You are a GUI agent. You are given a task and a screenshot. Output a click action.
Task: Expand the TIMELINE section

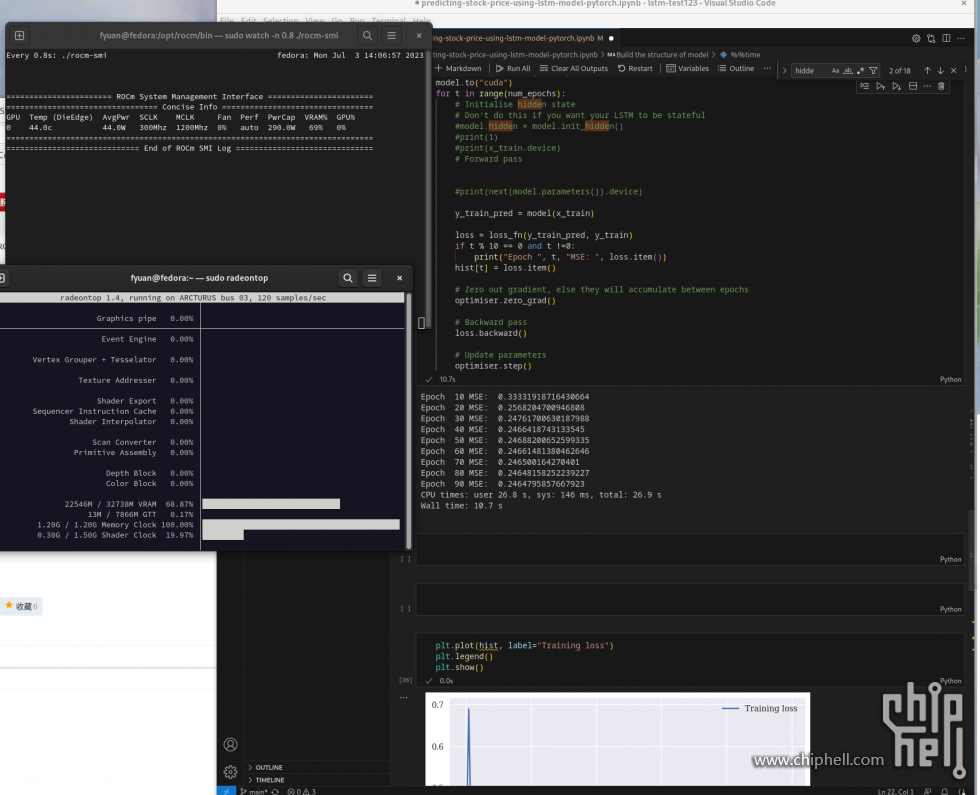point(270,781)
